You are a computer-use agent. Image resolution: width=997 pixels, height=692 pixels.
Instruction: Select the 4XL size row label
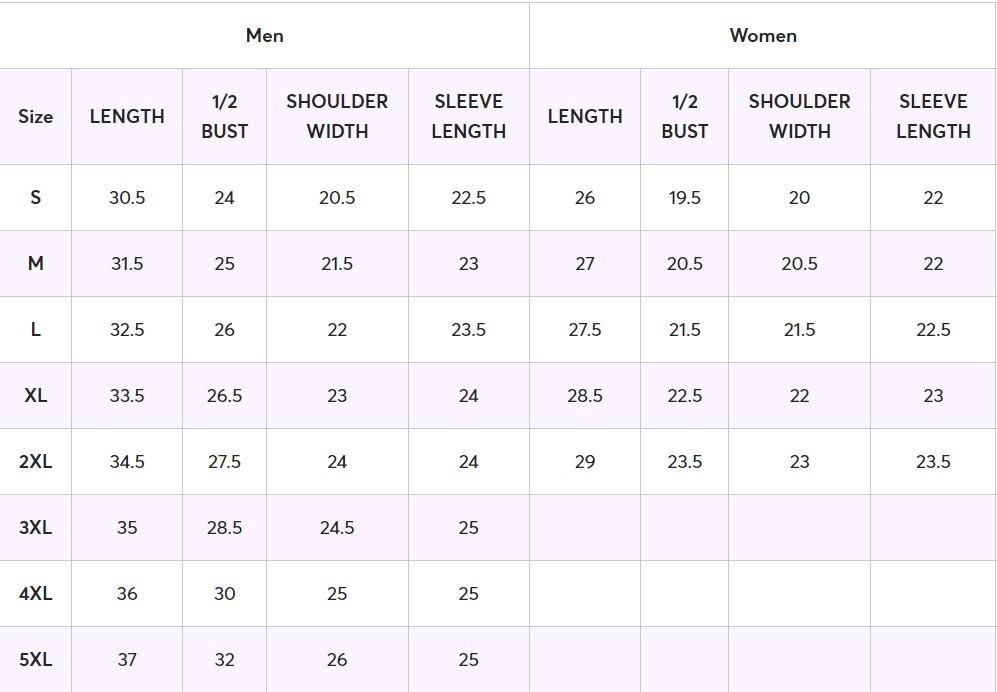click(x=35, y=594)
